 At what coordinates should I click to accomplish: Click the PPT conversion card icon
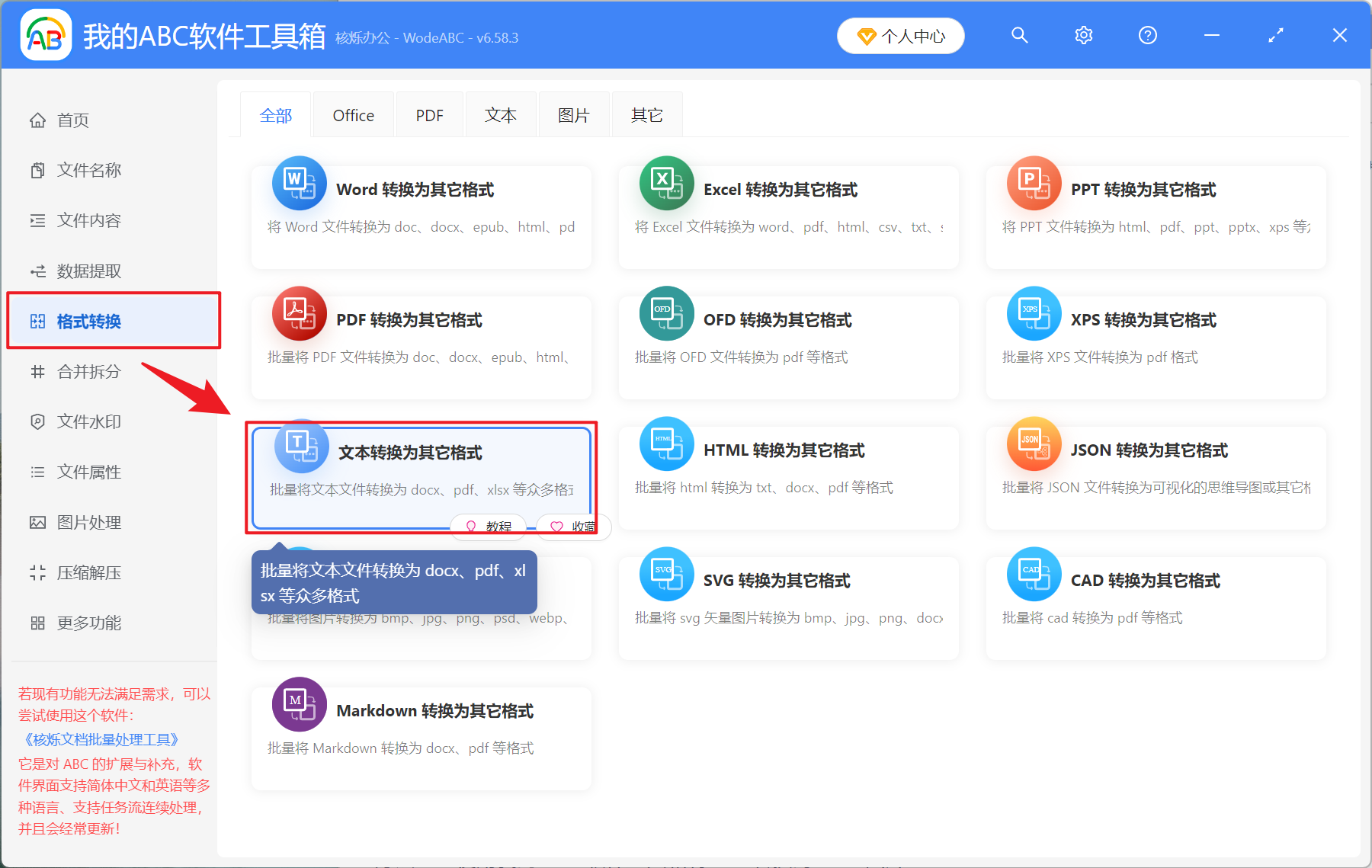pos(1034,184)
